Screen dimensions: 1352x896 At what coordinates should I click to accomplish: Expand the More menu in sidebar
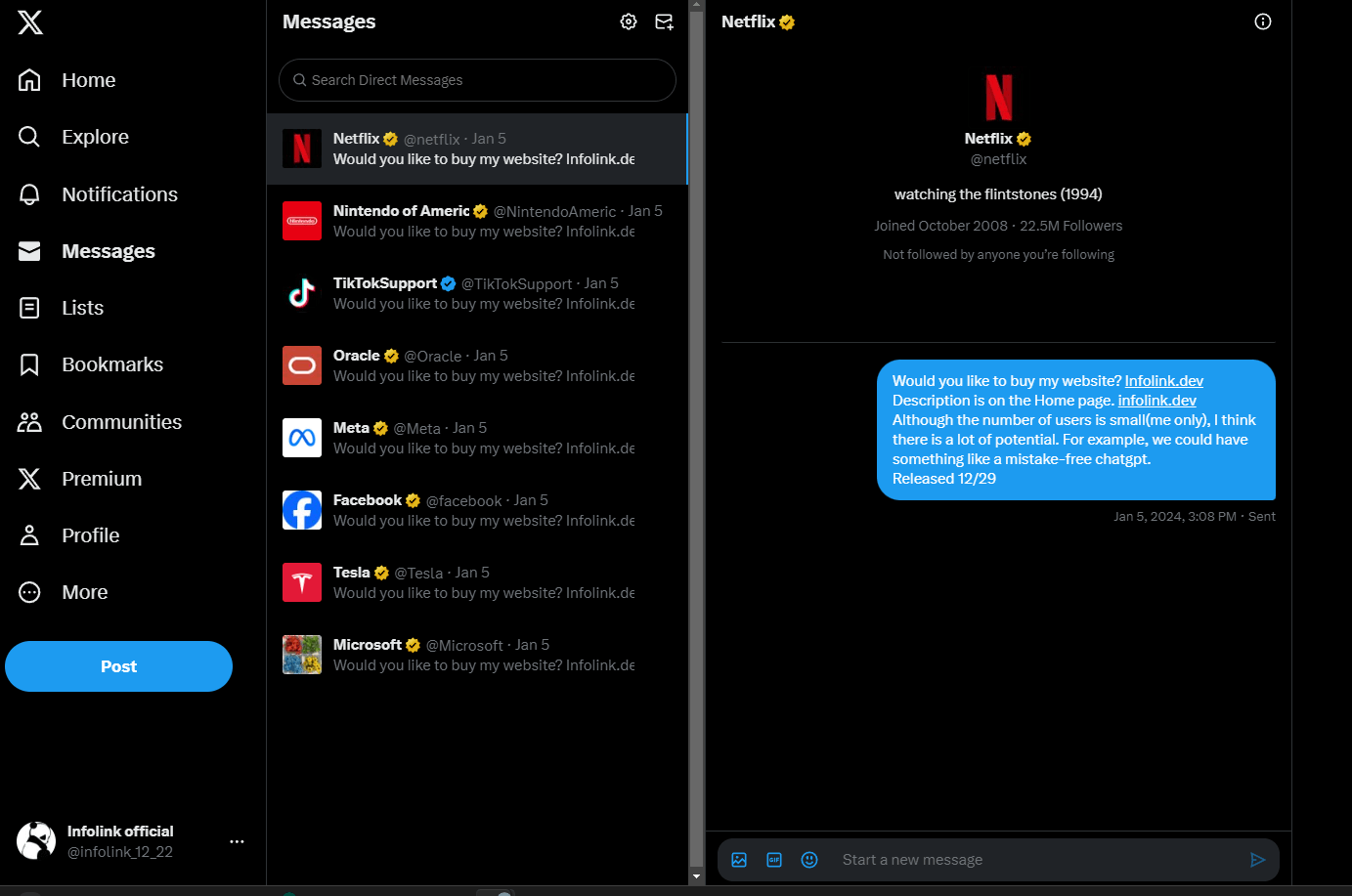[64, 592]
